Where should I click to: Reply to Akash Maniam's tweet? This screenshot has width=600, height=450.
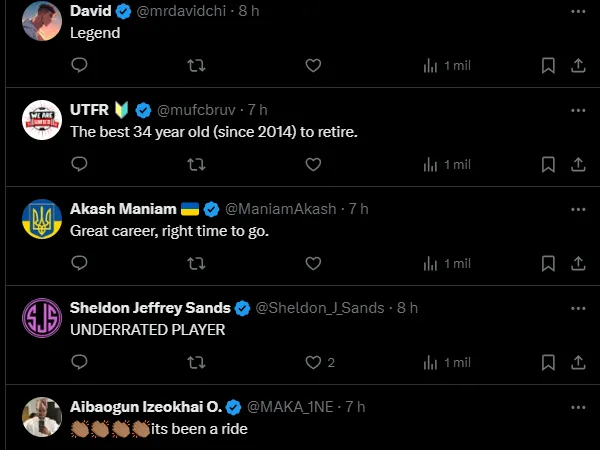point(80,263)
